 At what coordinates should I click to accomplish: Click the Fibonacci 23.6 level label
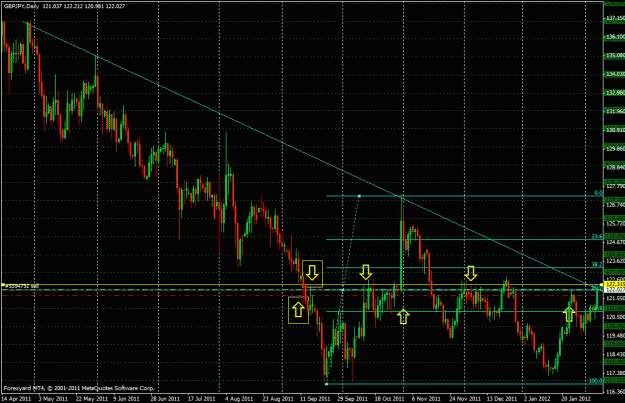[x=597, y=236]
